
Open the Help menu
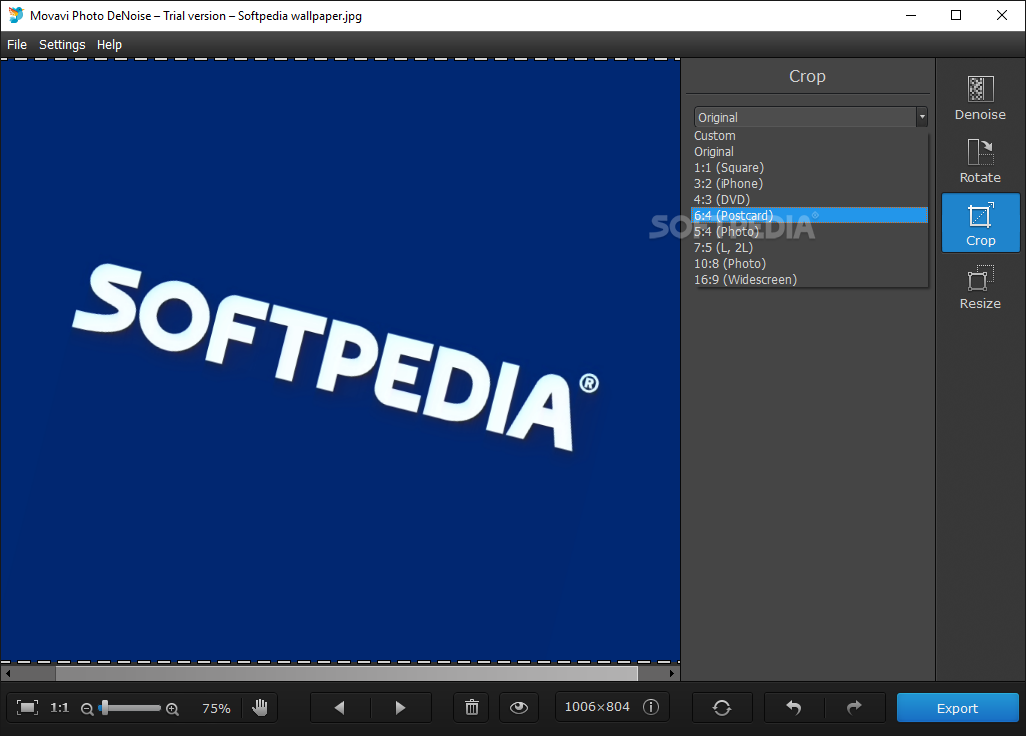[109, 44]
